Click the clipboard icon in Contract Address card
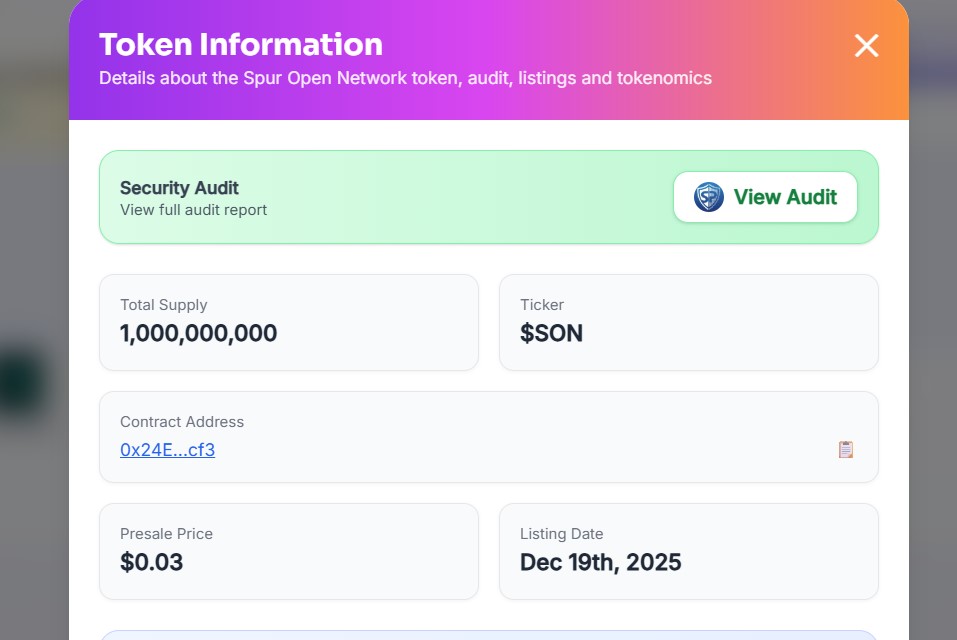This screenshot has height=640, width=957. pyautogui.click(x=847, y=449)
